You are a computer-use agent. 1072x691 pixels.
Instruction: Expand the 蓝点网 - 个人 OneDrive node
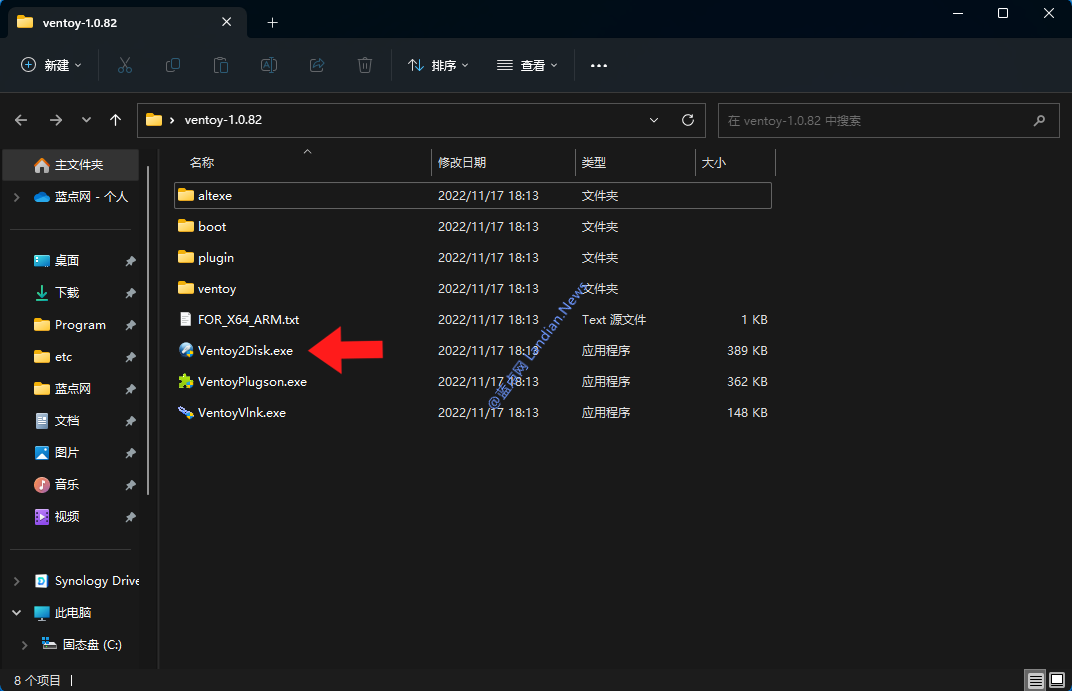[x=16, y=197]
